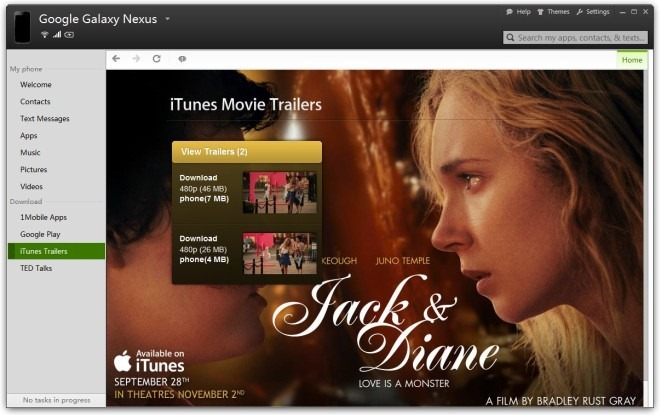Select iTunes Trailers in the sidebar

click(56, 251)
